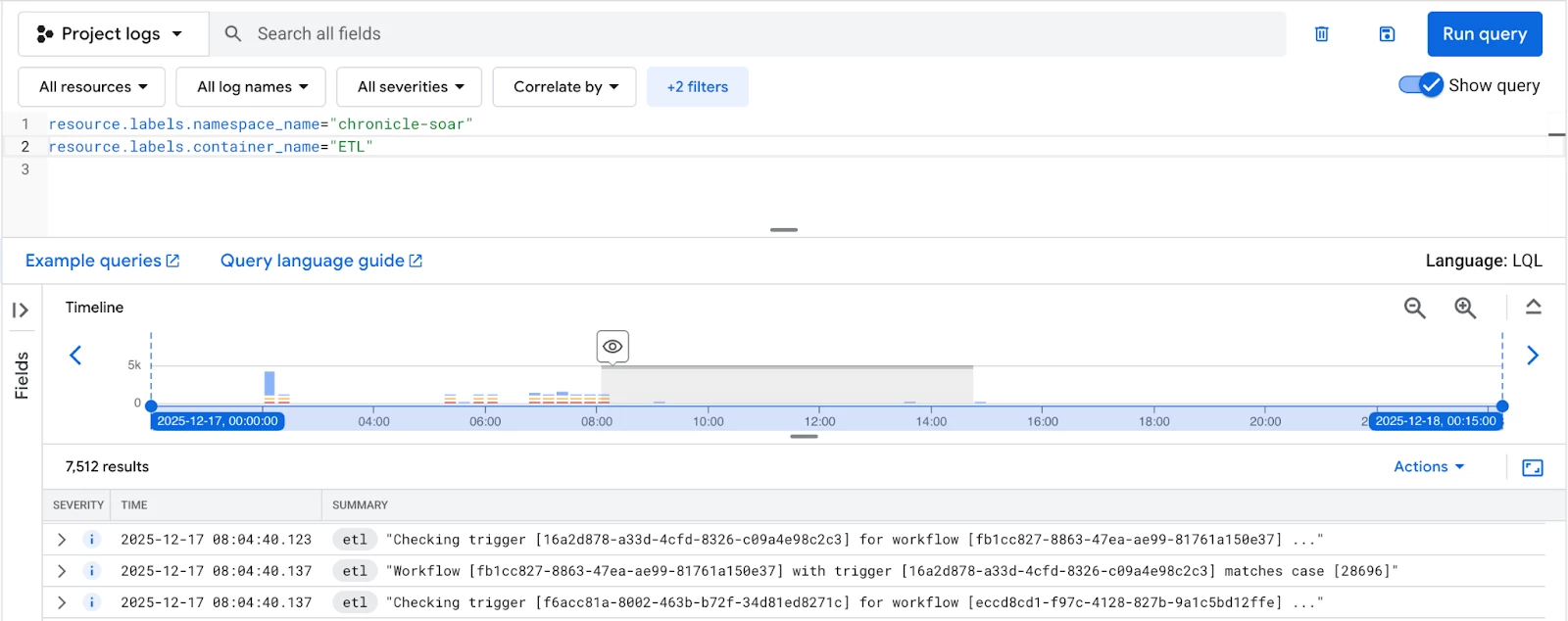Open the Example queries link
1568x621 pixels.
coord(103,261)
